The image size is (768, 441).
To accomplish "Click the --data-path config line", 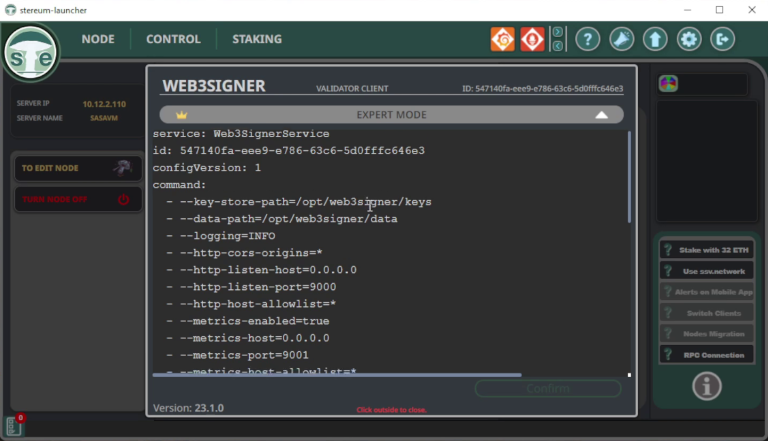I will coord(282,219).
